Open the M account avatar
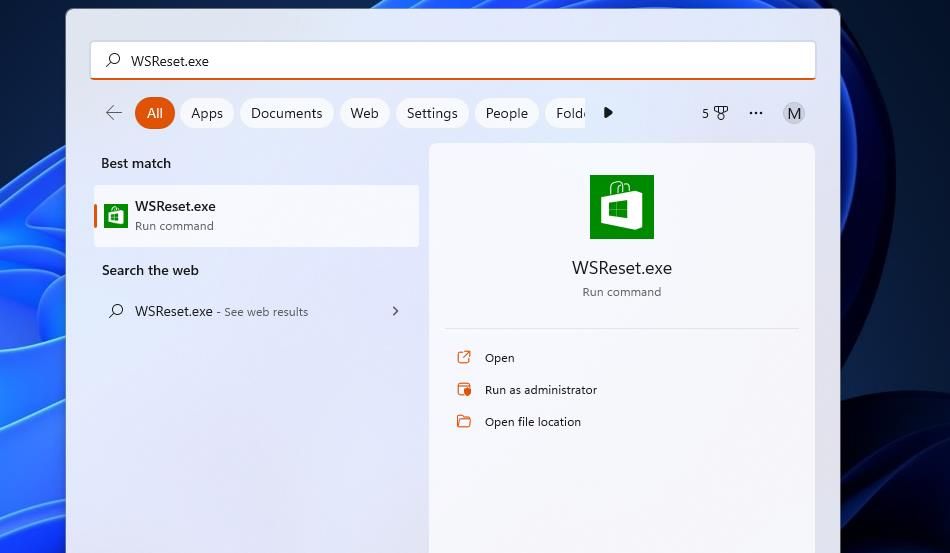This screenshot has width=950, height=553. point(794,113)
